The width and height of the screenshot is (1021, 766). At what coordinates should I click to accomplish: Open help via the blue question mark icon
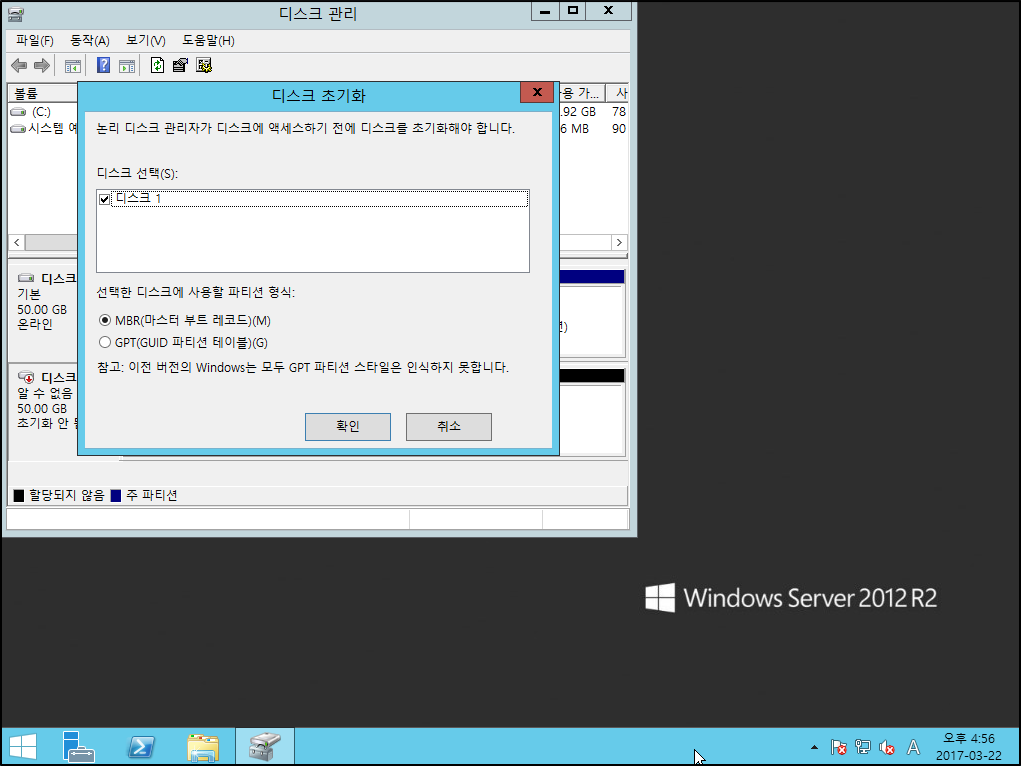tap(103, 65)
